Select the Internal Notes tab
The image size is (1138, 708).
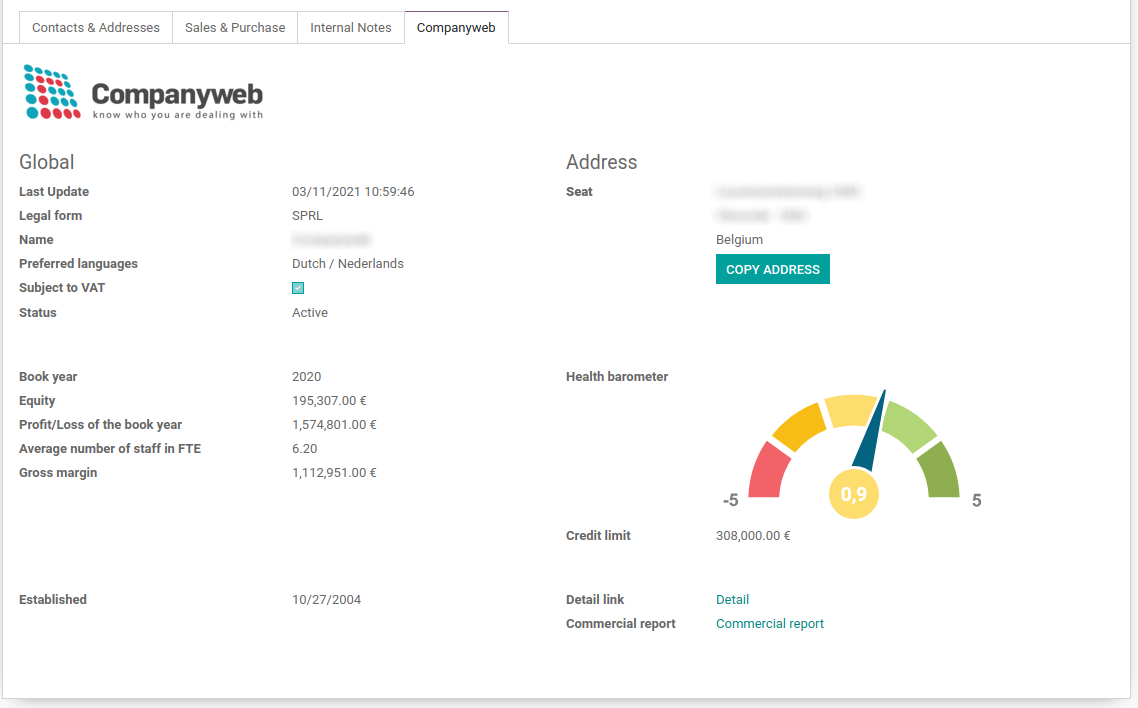(x=350, y=27)
